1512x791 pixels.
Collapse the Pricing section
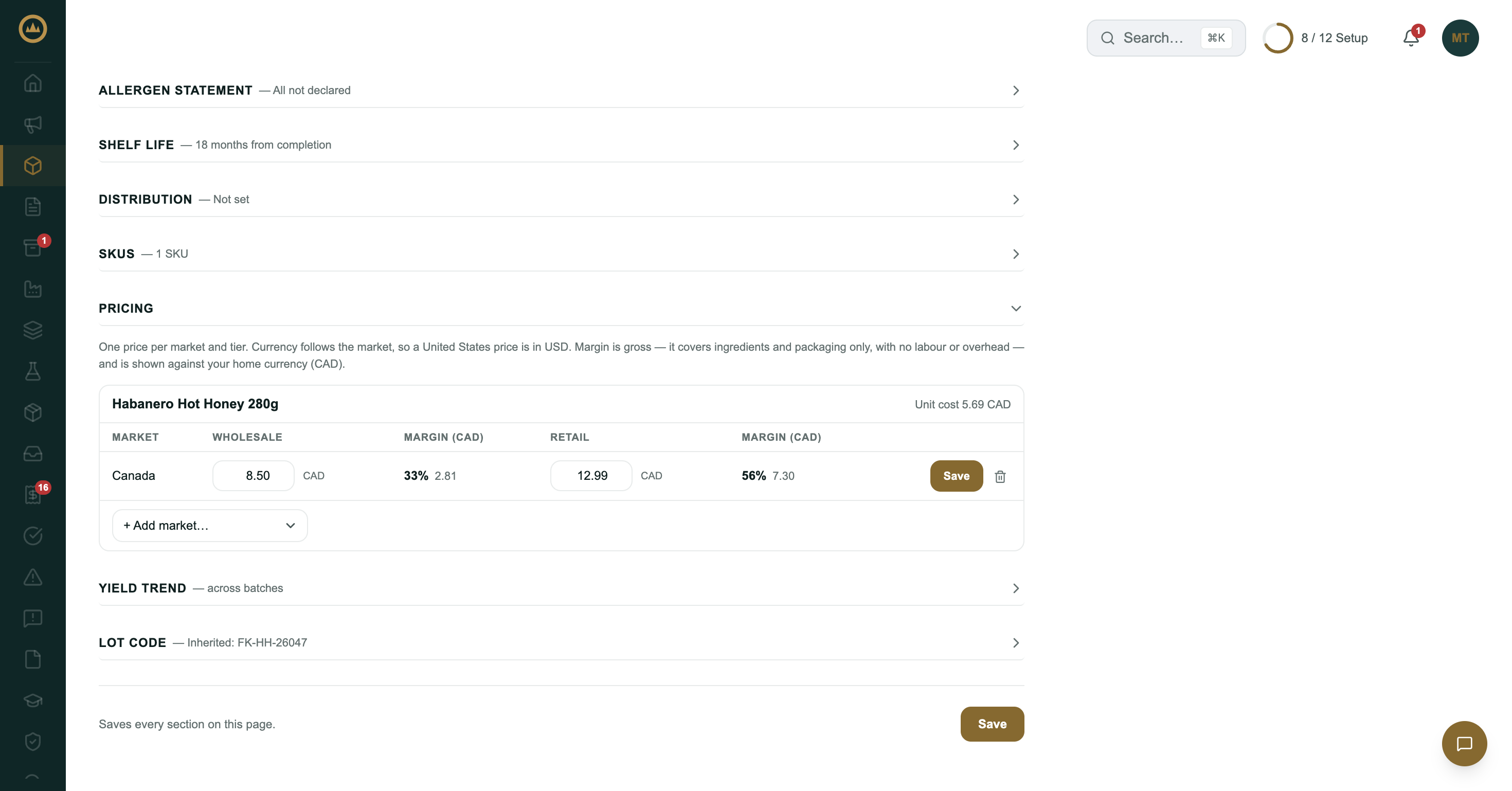561,309
